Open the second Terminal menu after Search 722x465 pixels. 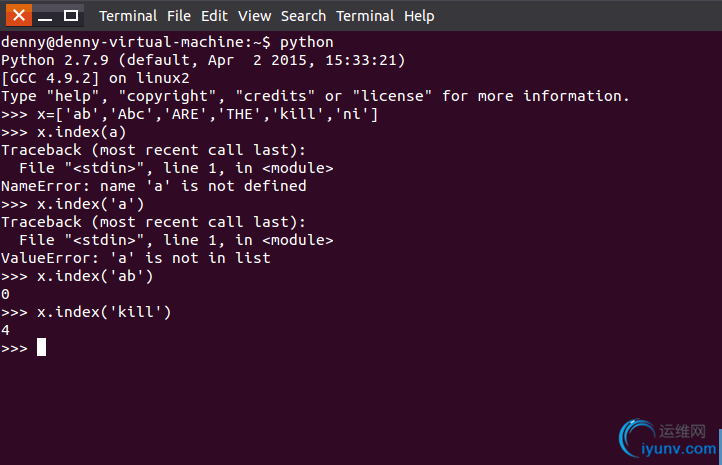tap(365, 16)
